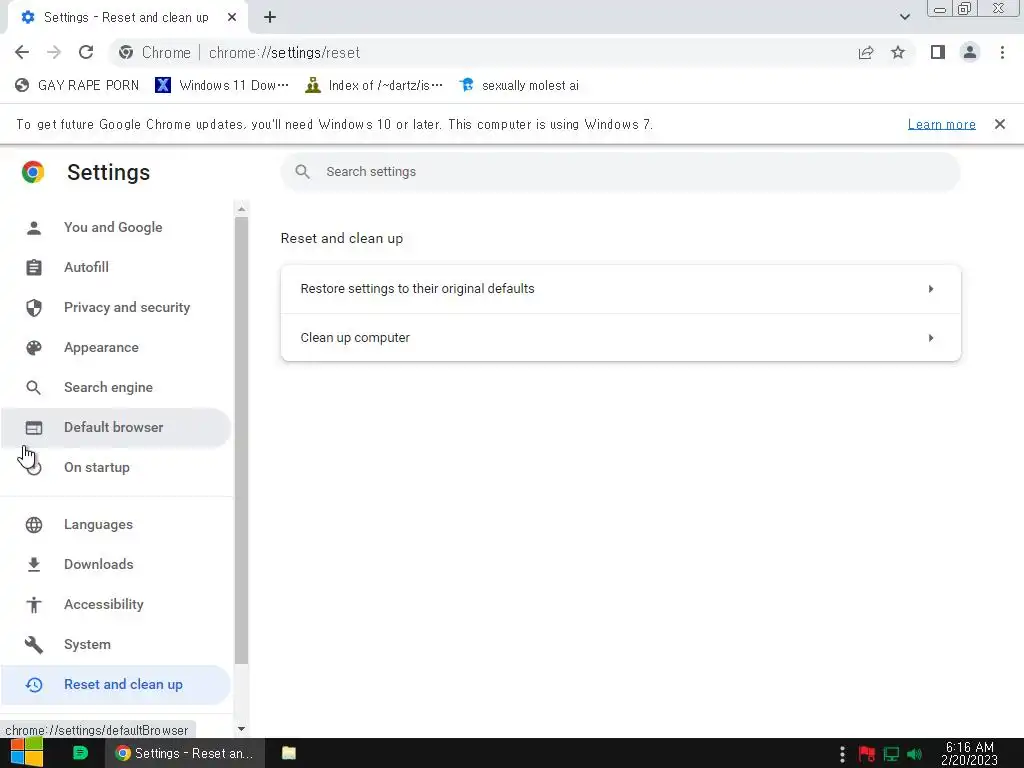Click the volume speaker tray icon

point(914,754)
